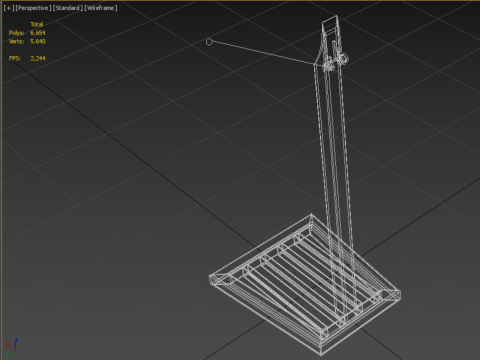
Task: Click the FPS readout value
Action: tap(38, 58)
